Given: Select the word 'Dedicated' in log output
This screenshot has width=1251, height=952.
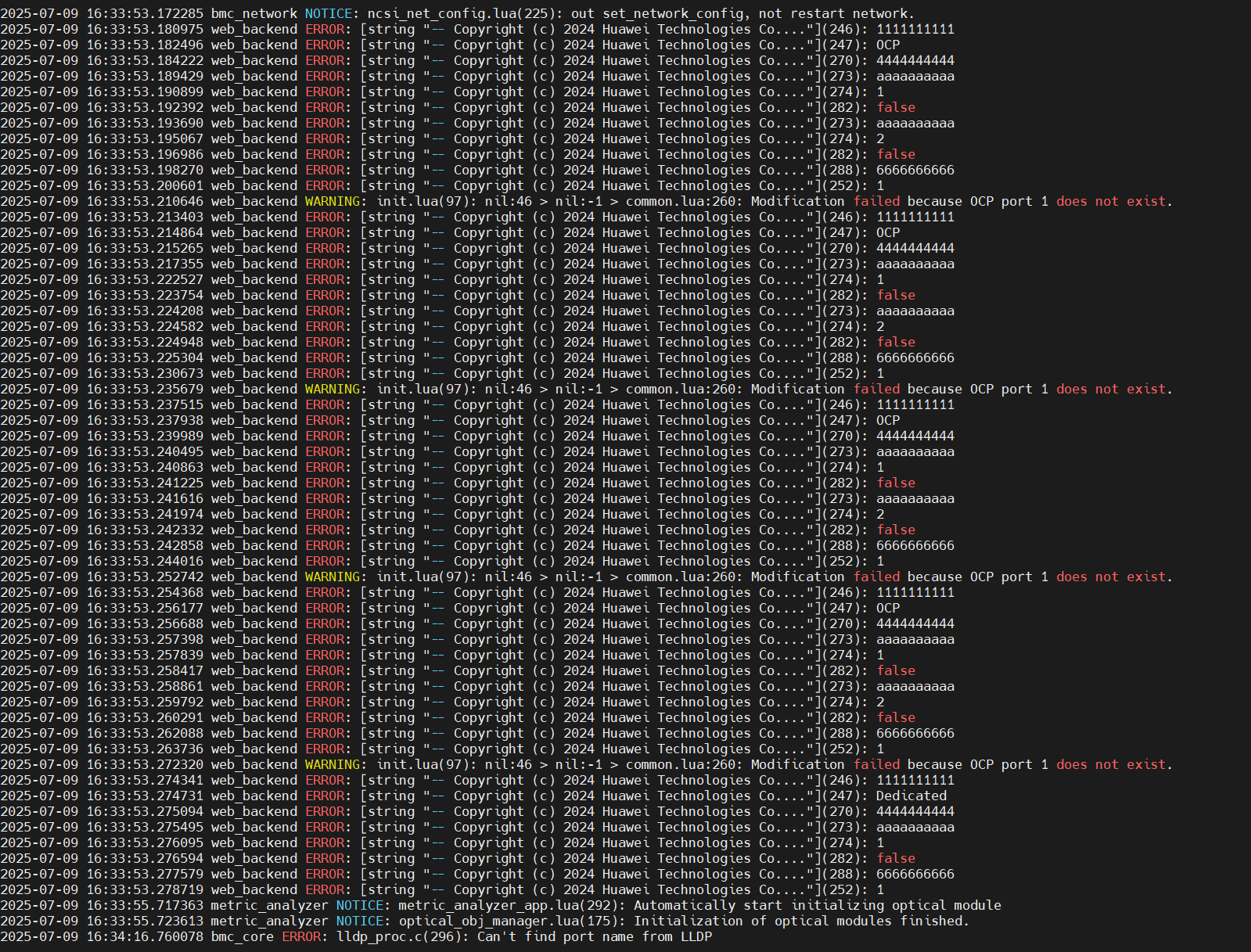Looking at the screenshot, I should tap(911, 796).
